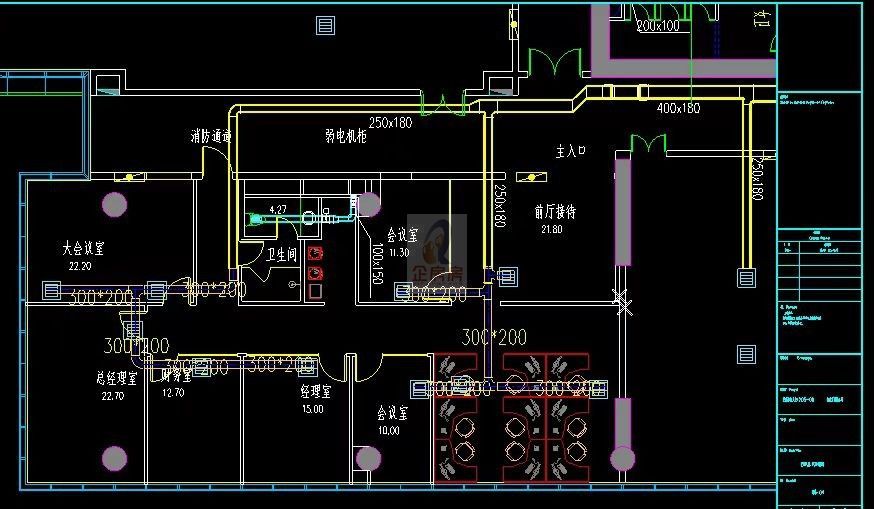Click the 总经理室 room label
Viewport: 874px width, 509px height.
pyautogui.click(x=115, y=378)
